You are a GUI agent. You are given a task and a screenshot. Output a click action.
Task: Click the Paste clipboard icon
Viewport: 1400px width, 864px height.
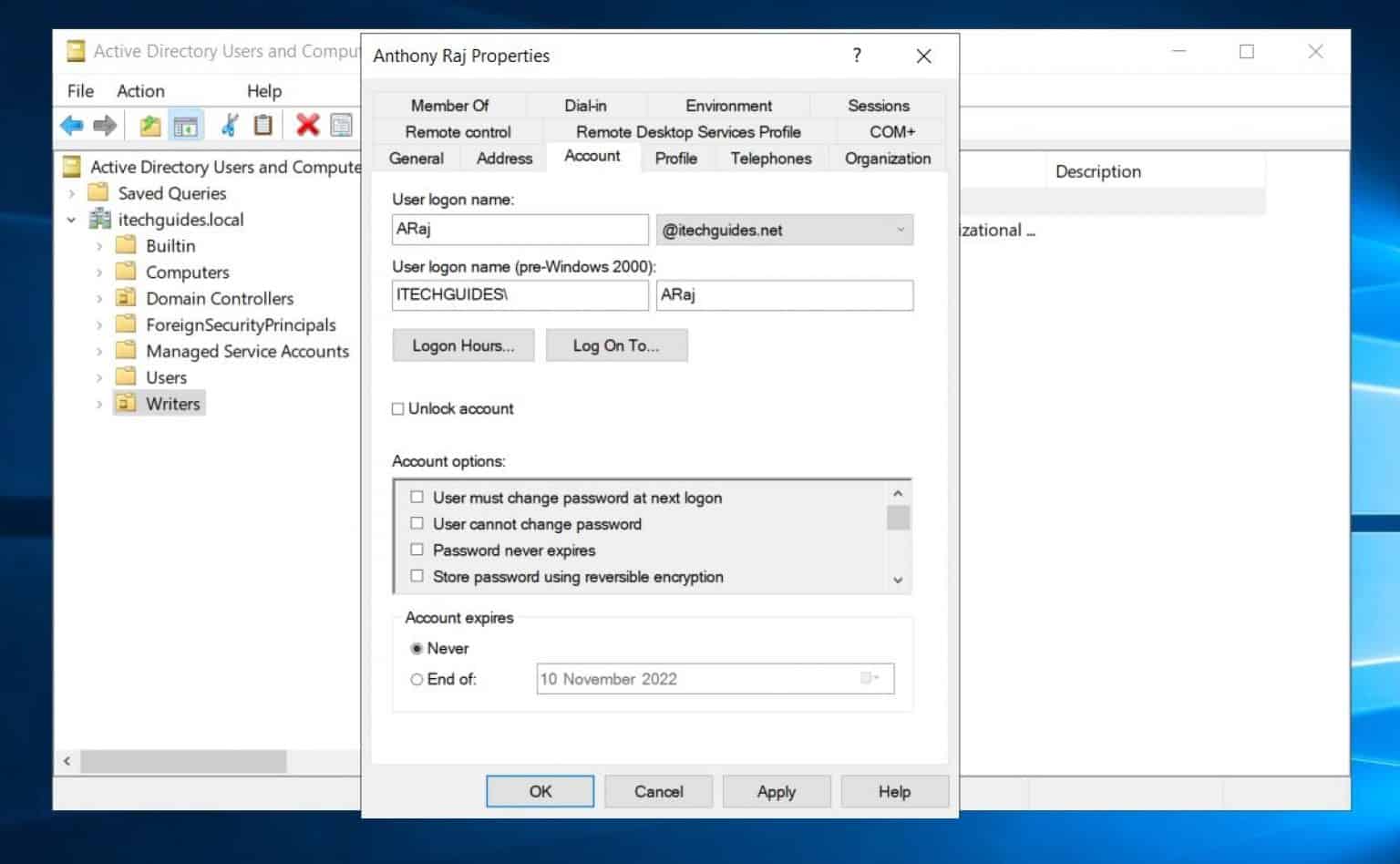262,125
